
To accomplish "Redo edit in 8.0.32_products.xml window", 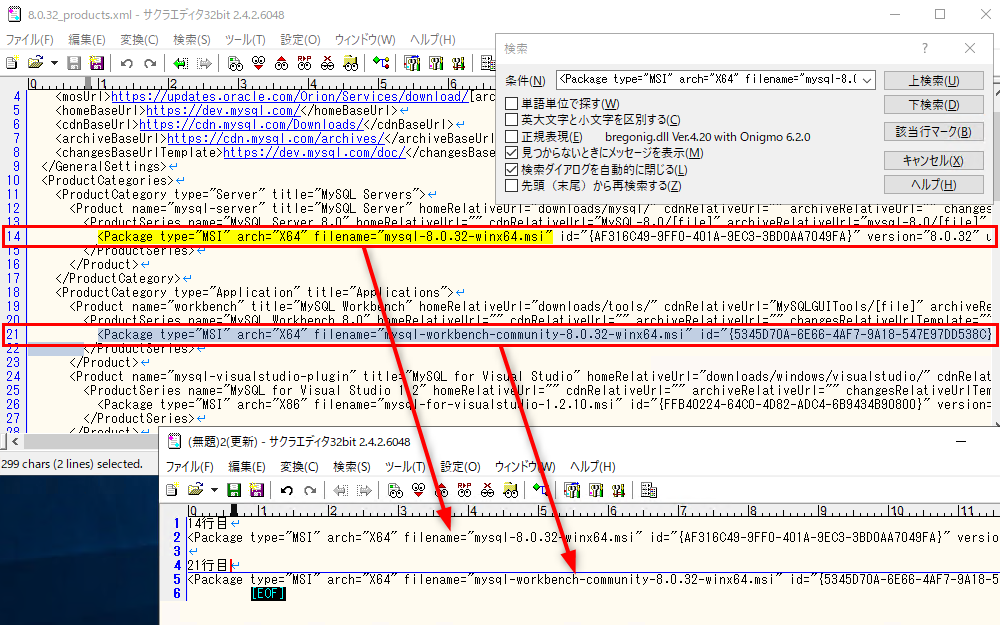I will (x=150, y=62).
